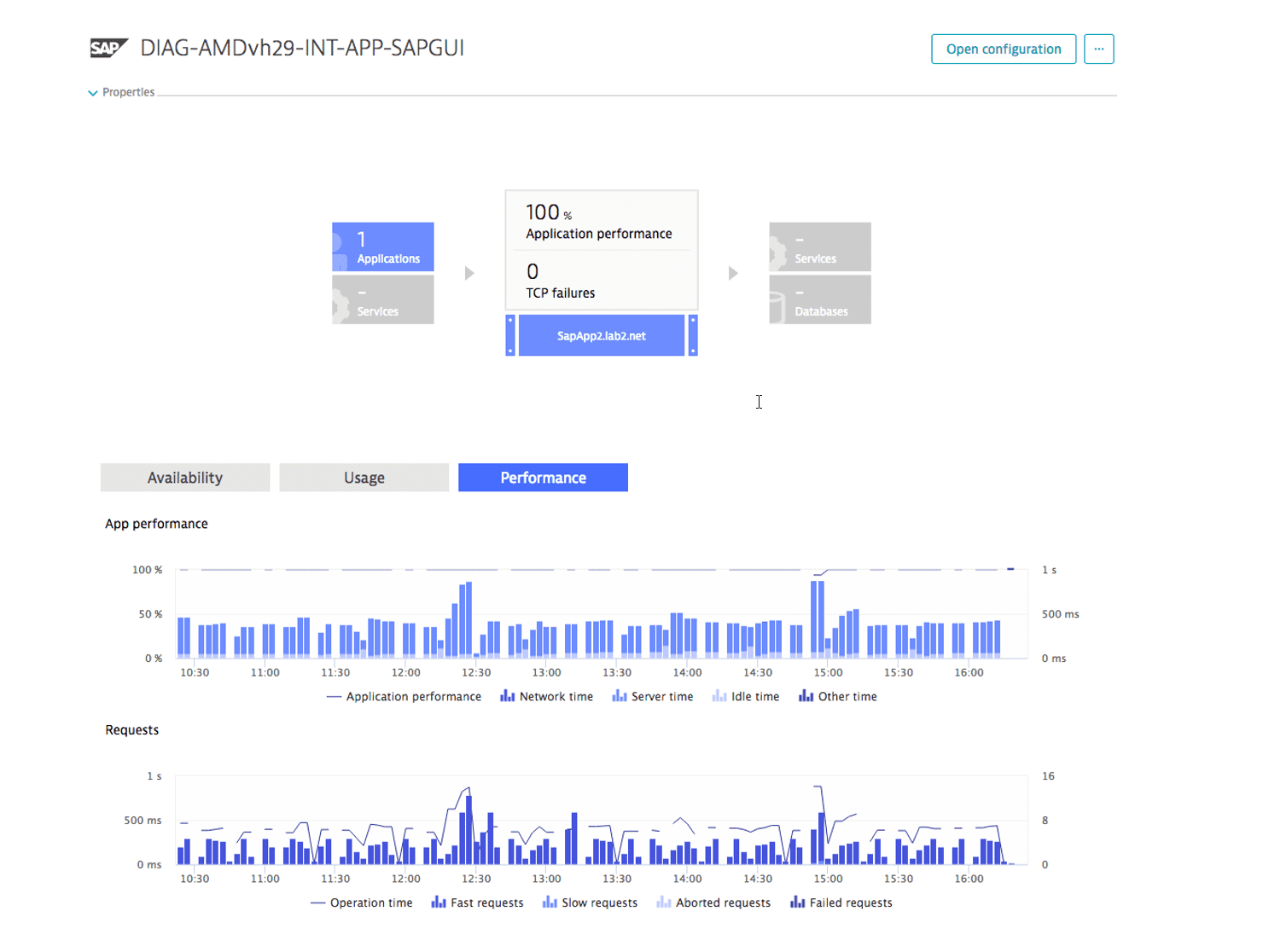Toggle Slow requests legend series
Image resolution: width=1269 pixels, height=952 pixels.
[x=590, y=903]
